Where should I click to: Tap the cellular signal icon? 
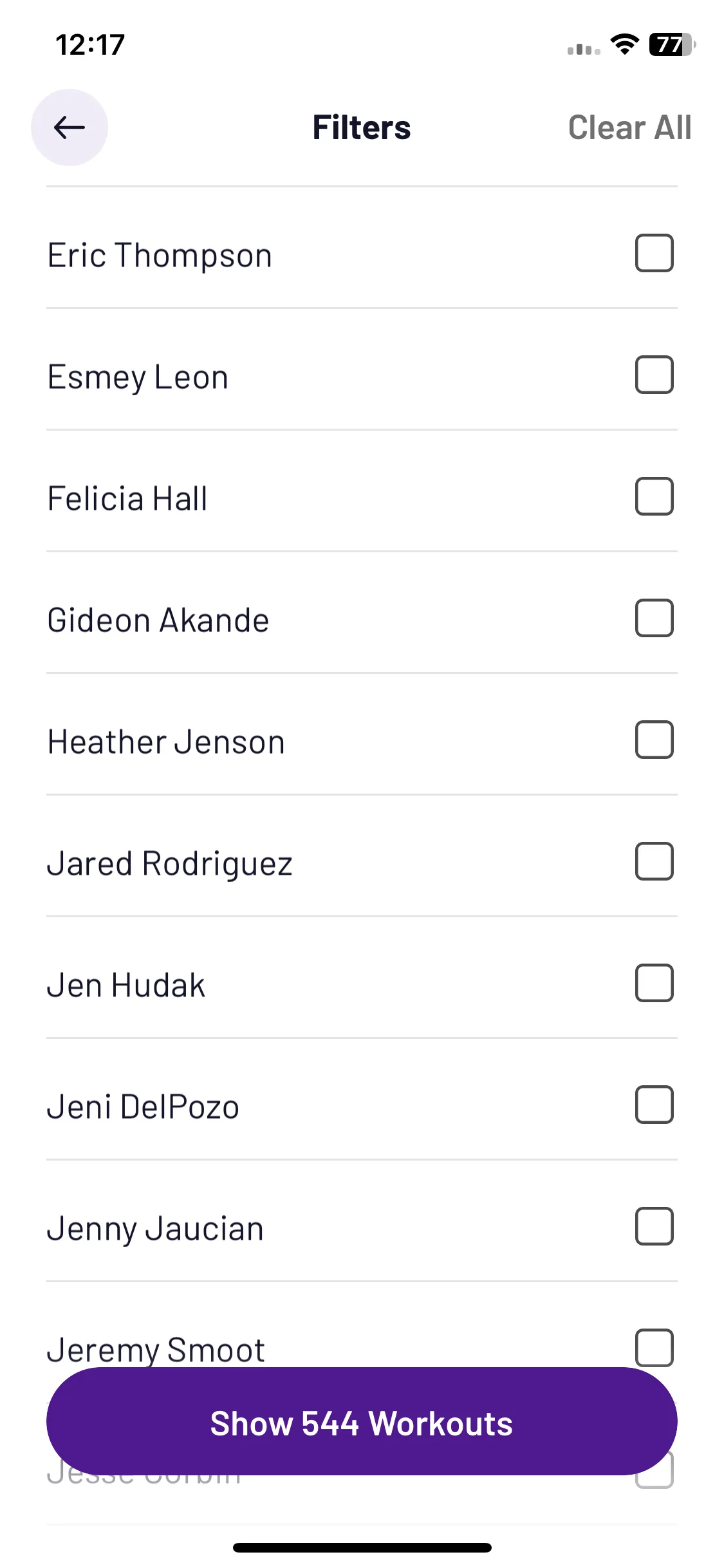(584, 49)
